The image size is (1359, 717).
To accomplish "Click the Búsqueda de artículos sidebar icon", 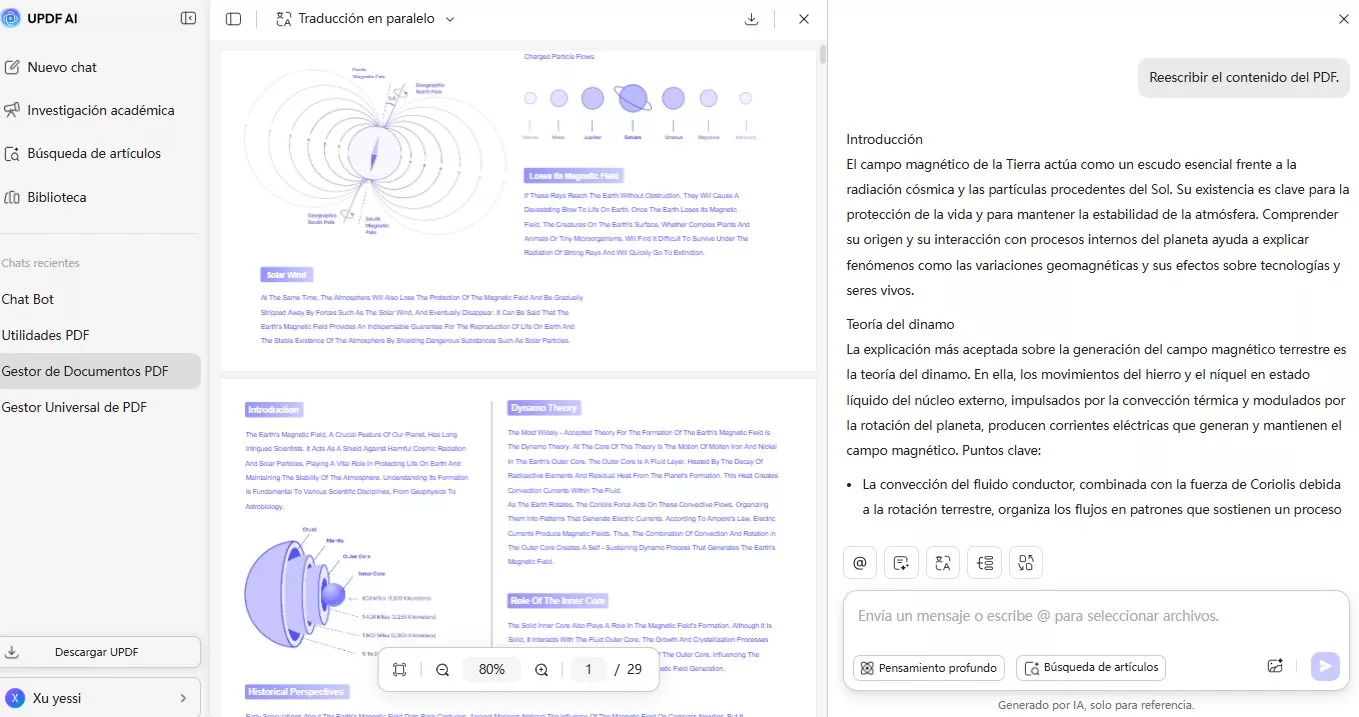I will (x=12, y=154).
